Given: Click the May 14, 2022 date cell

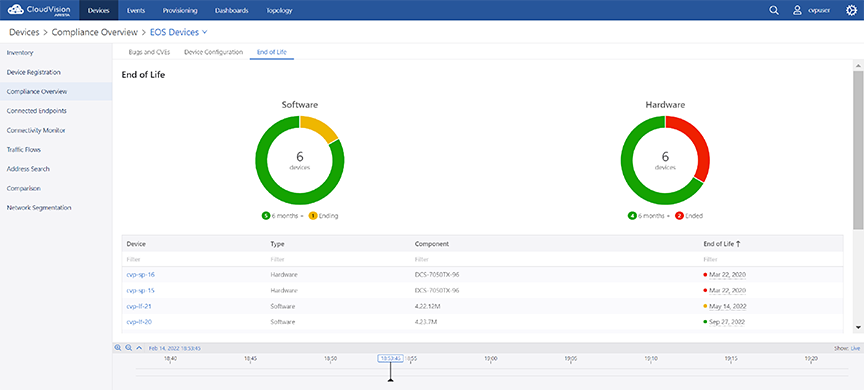Looking at the screenshot, I should point(727,306).
